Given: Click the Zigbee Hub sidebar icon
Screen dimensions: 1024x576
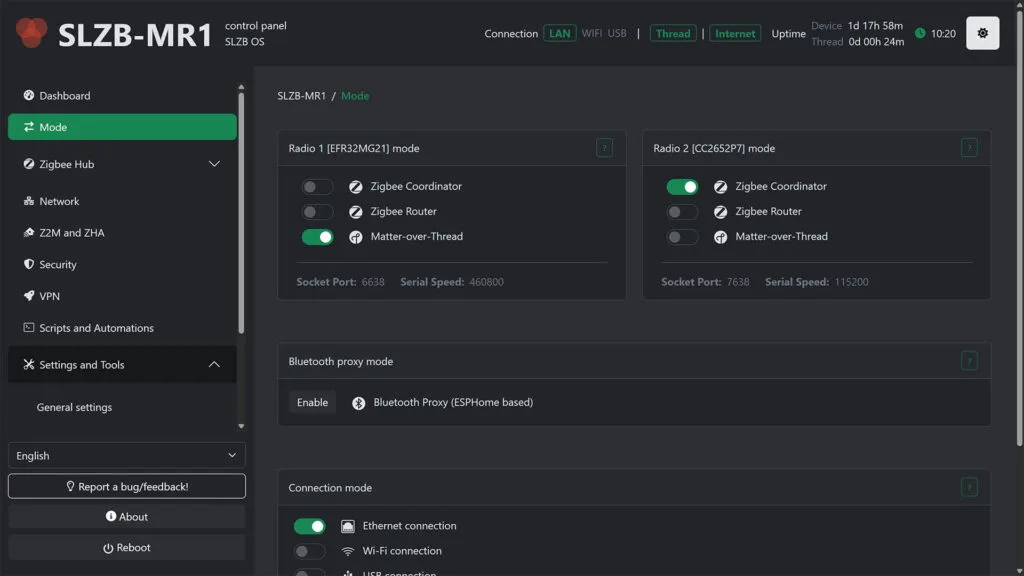Looking at the screenshot, I should [29, 164].
